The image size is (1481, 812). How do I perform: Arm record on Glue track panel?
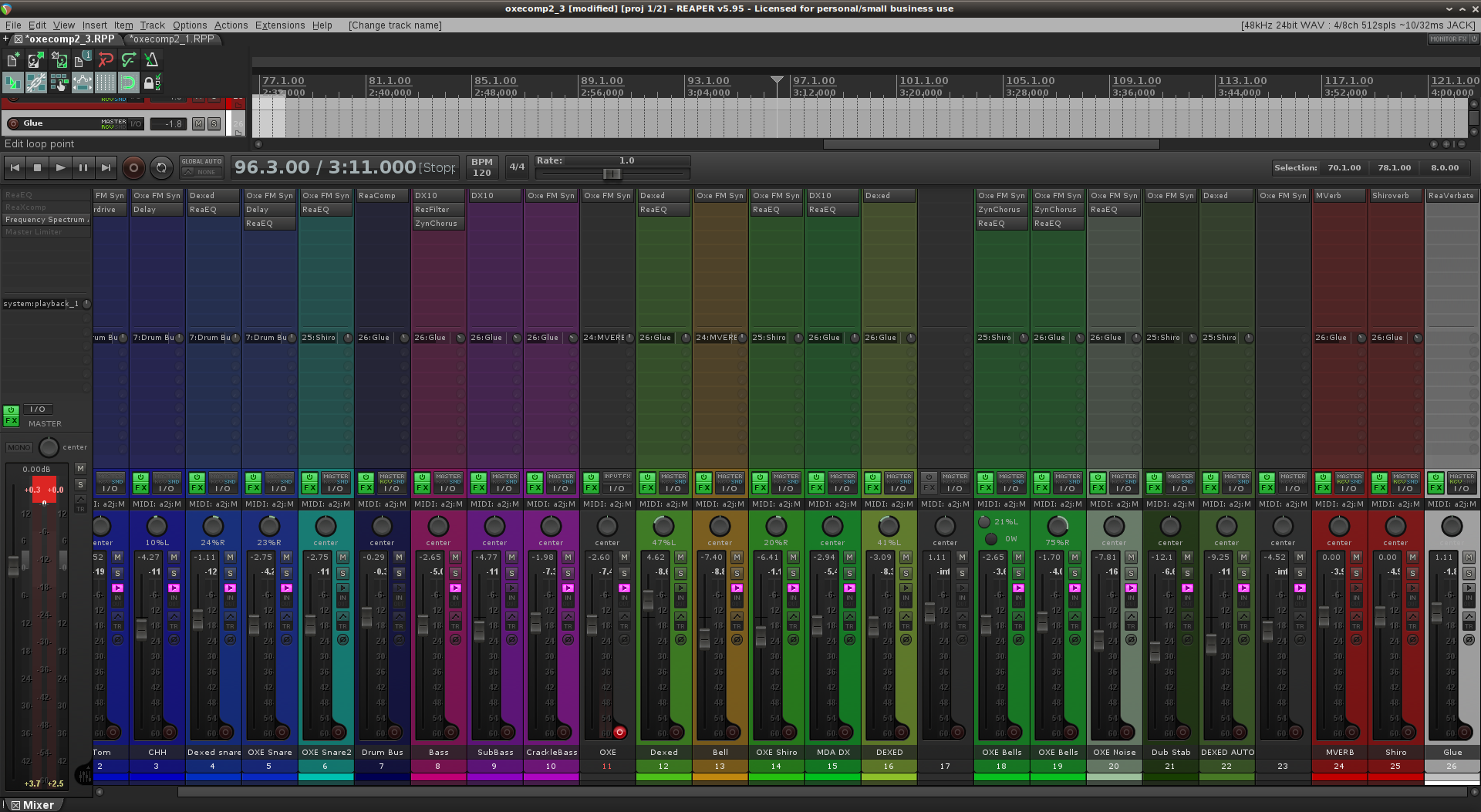click(13, 123)
